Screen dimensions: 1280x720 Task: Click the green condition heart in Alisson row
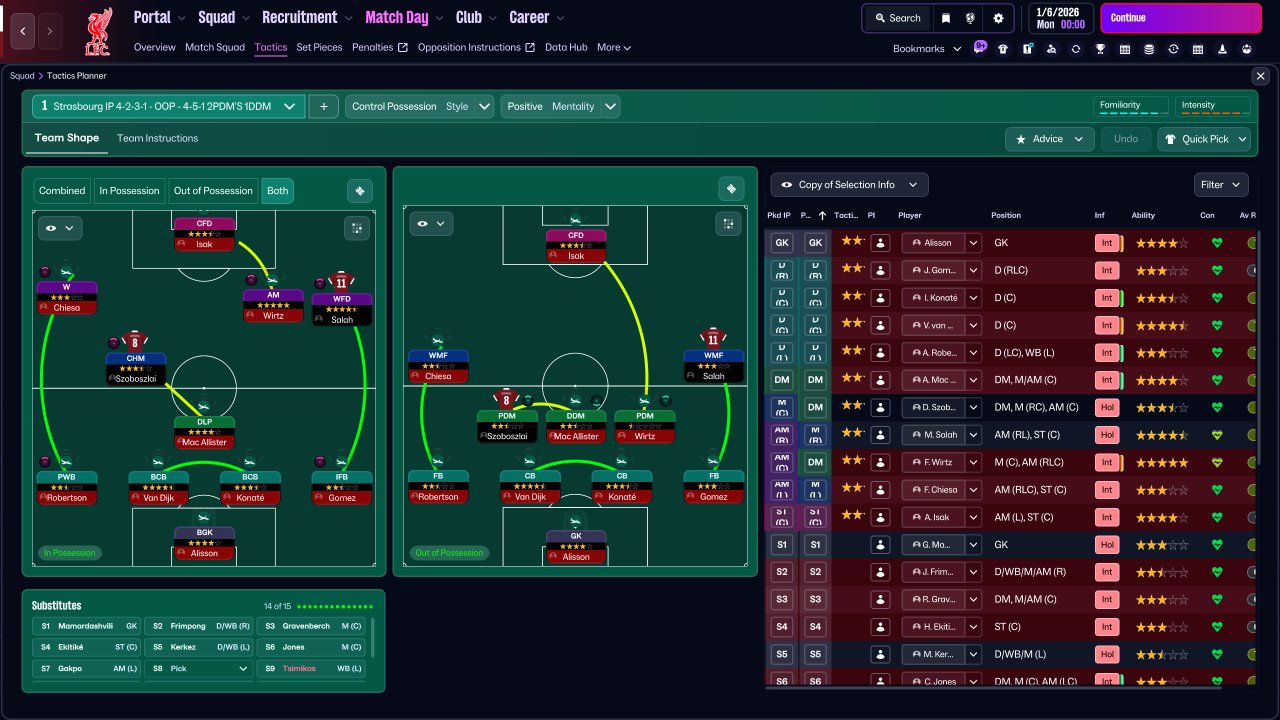tap(1217, 243)
